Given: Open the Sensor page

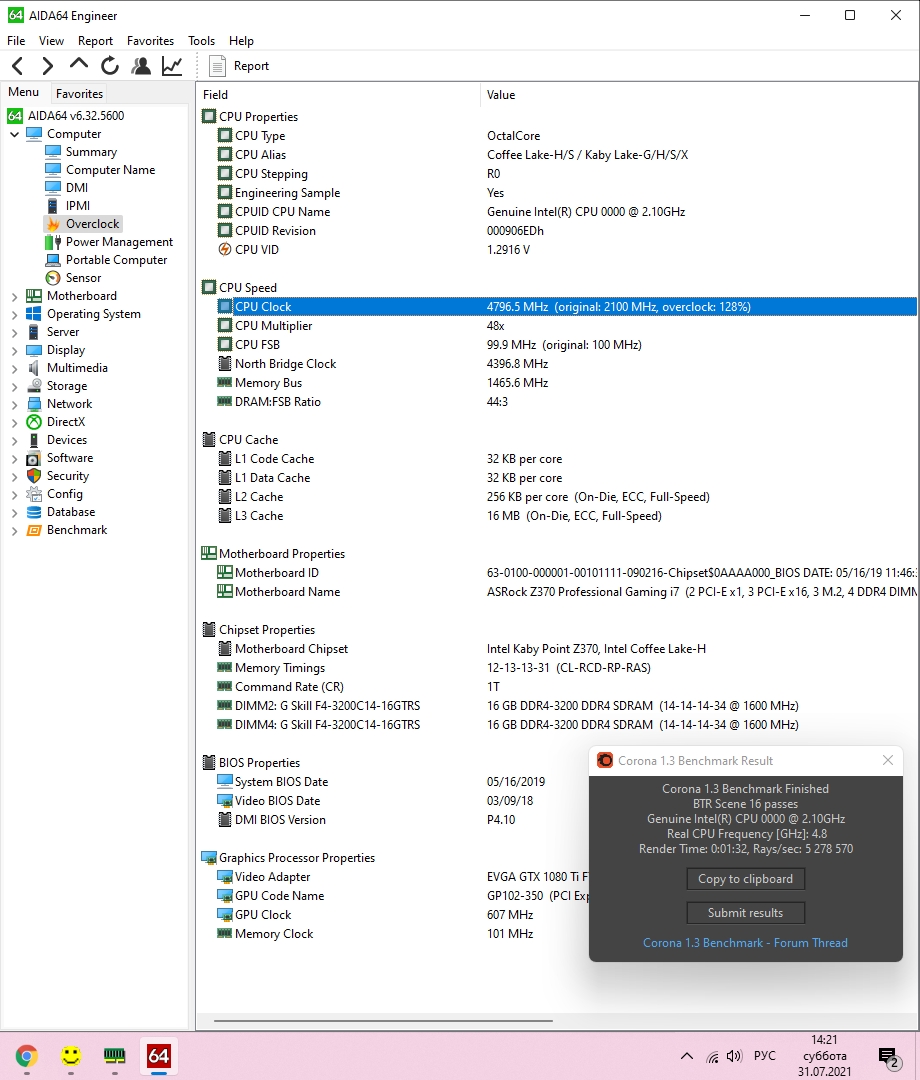Looking at the screenshot, I should (x=83, y=278).
